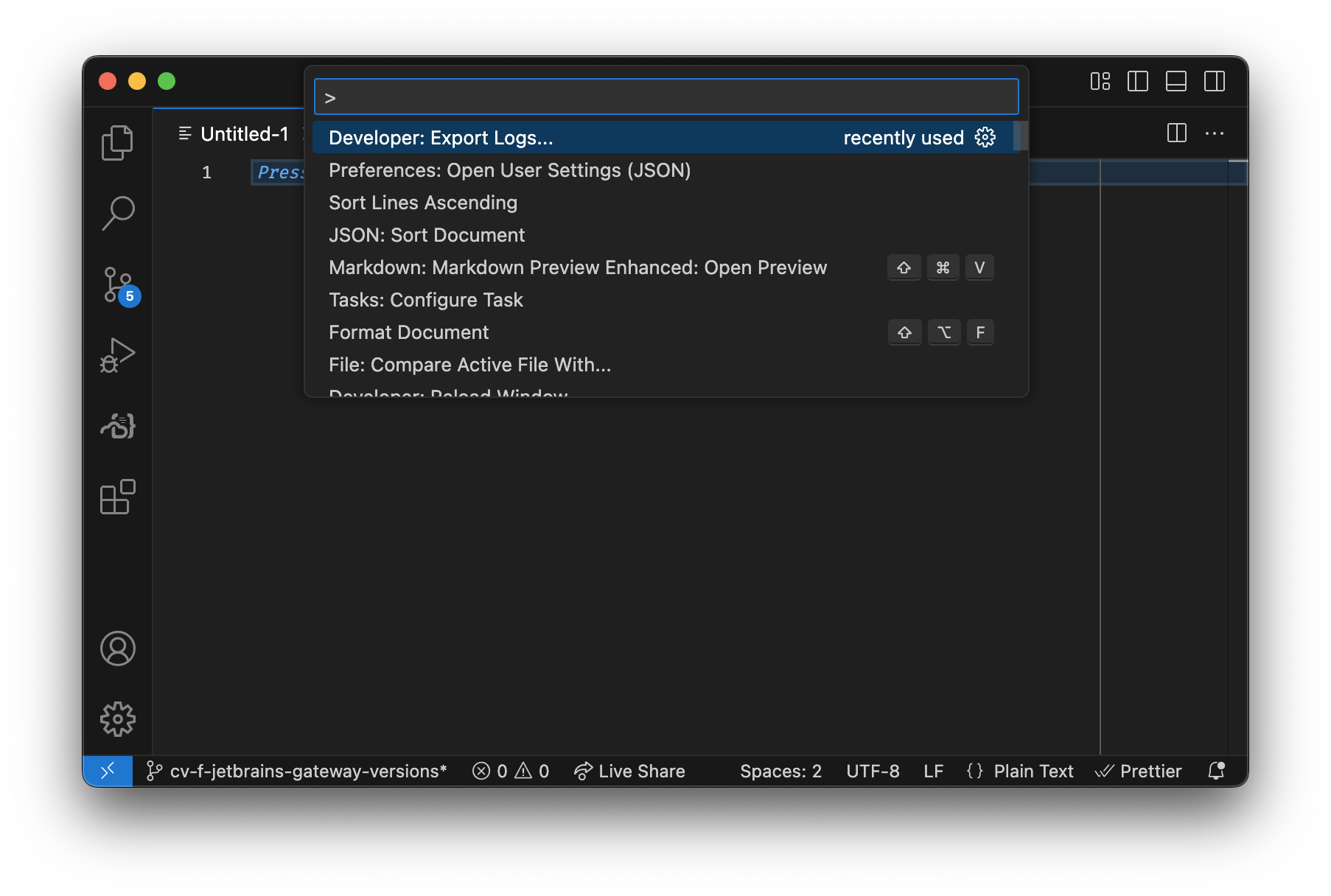The image size is (1331, 896).
Task: Open Source Control with 5 changes
Action: click(117, 284)
